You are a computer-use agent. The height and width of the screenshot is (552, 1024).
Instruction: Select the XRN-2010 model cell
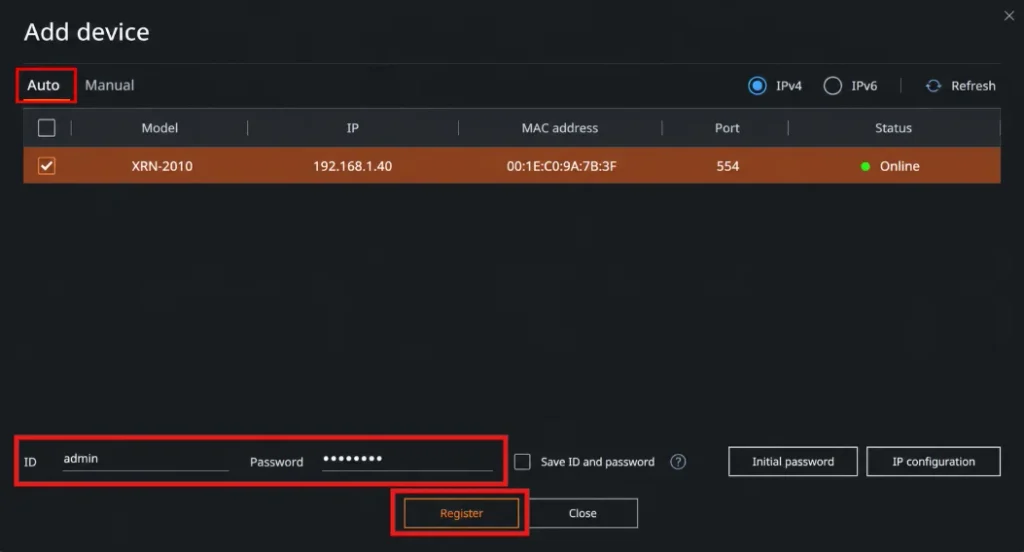pyautogui.click(x=162, y=166)
